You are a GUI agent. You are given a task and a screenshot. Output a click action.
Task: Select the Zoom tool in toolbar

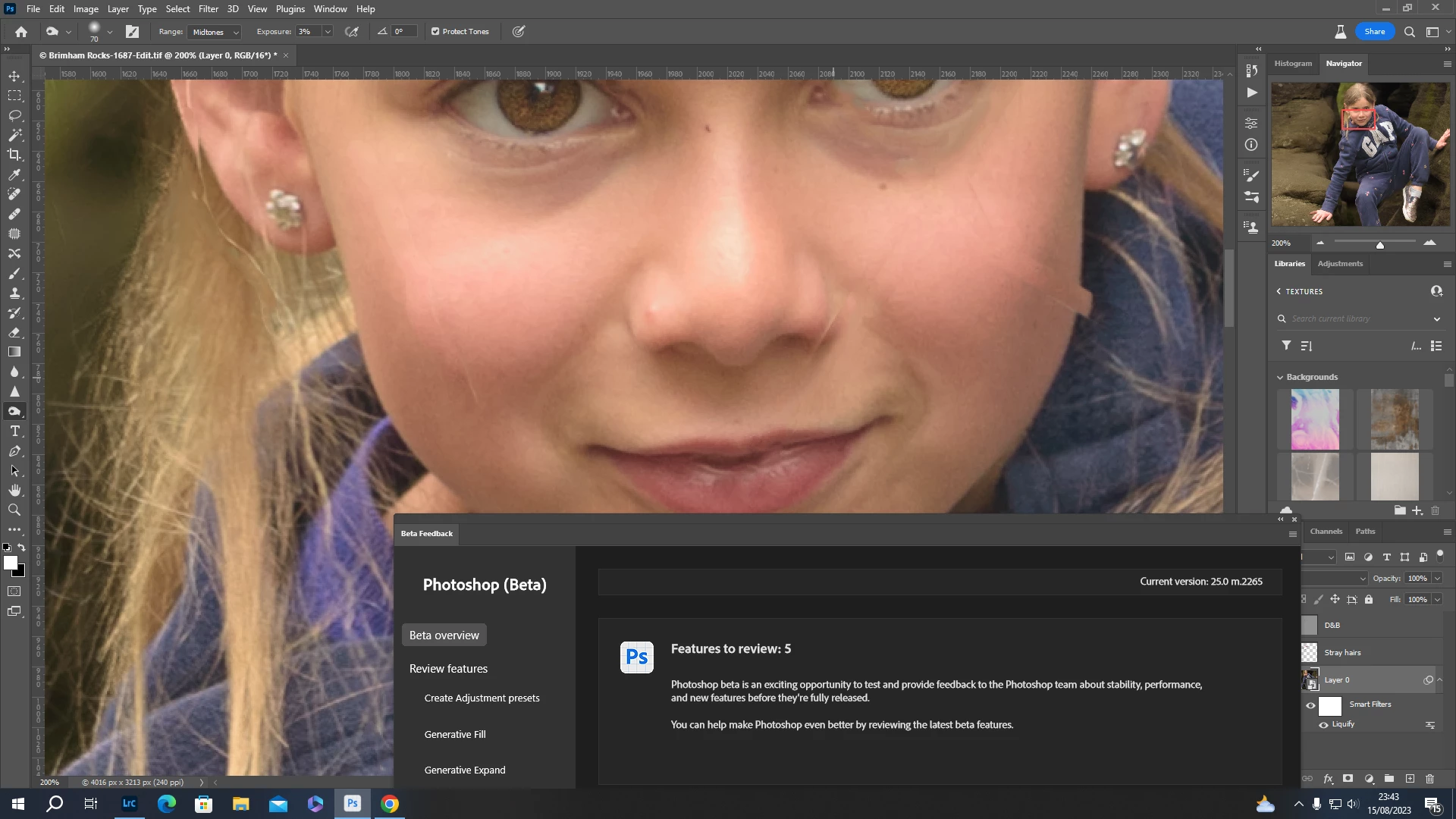(x=14, y=510)
